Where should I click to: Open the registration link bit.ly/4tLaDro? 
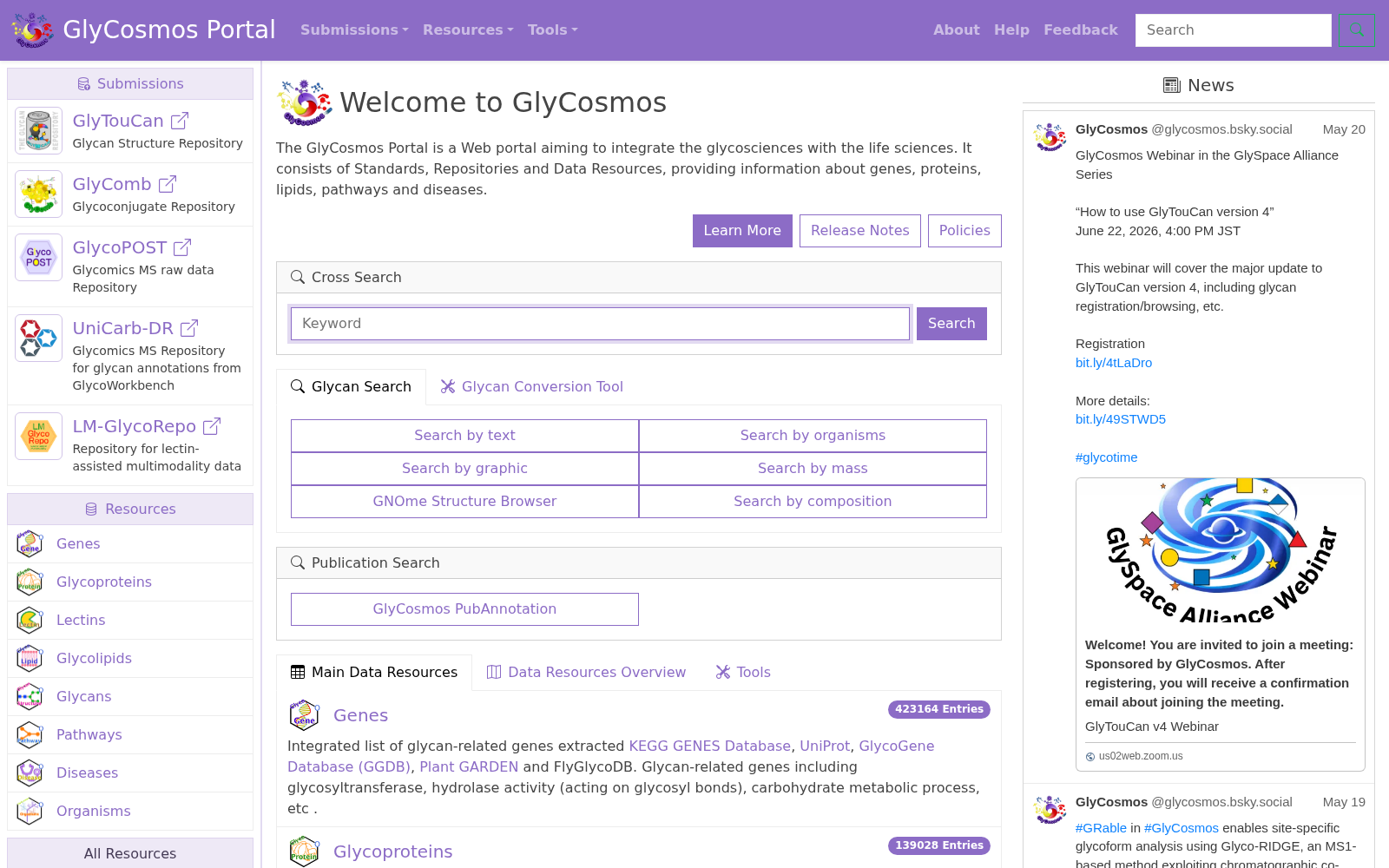coord(1114,363)
